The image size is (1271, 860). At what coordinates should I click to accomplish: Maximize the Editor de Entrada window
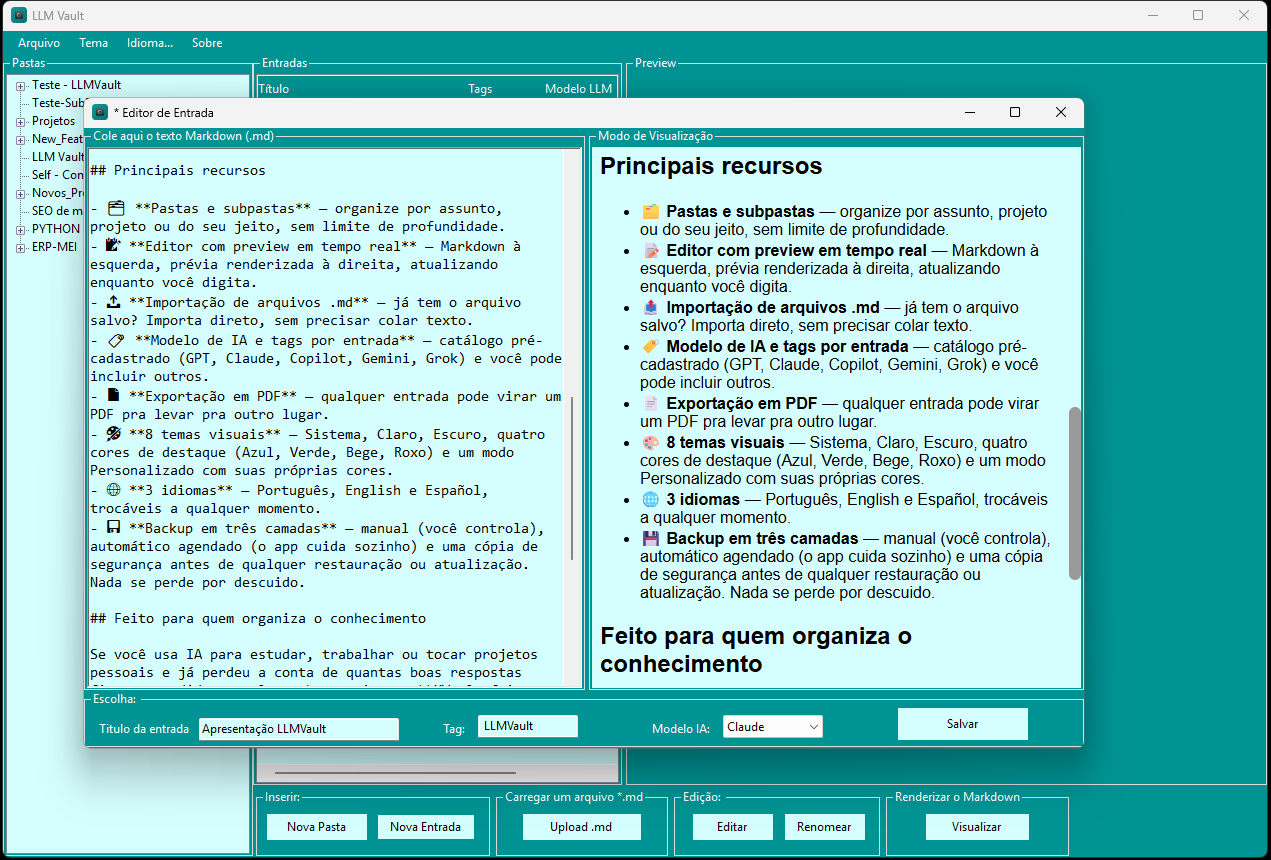(1015, 112)
